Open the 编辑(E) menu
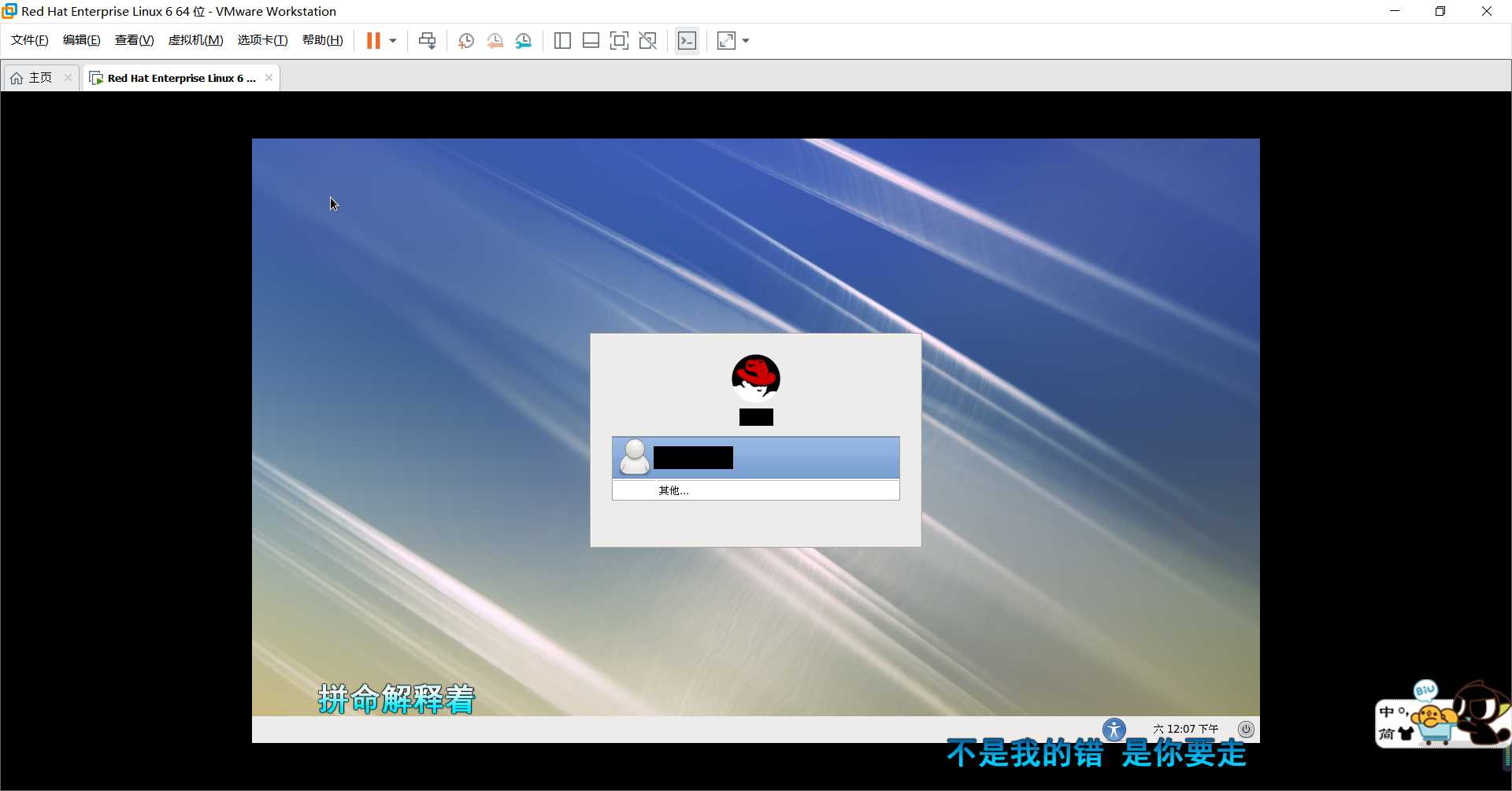Screen dimensions: 1512x791 coord(82,40)
